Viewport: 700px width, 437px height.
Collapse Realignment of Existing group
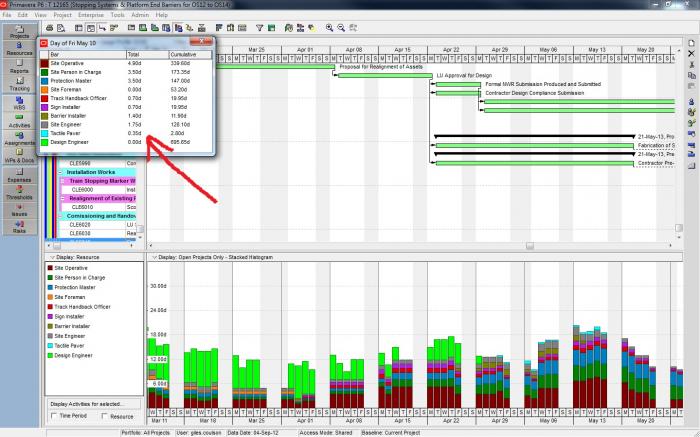pos(63,198)
